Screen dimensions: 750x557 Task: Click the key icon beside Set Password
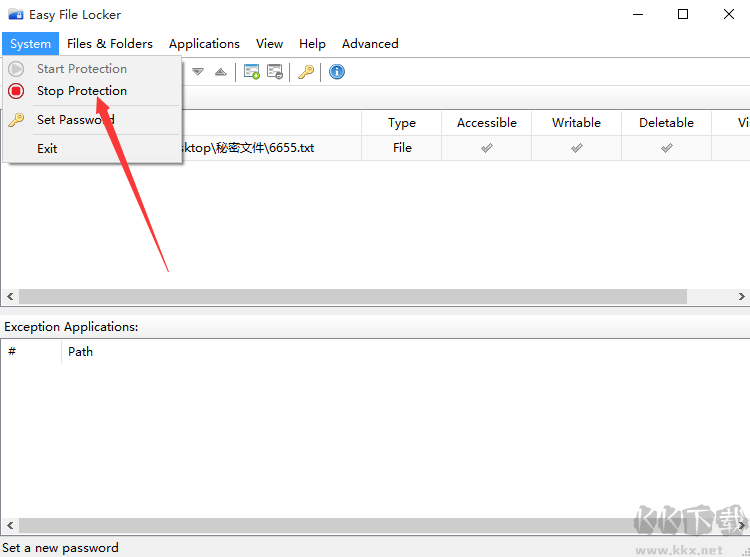pyautogui.click(x=16, y=120)
